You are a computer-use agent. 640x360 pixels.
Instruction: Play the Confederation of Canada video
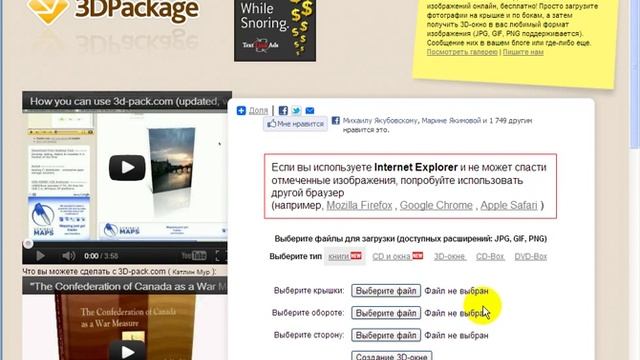click(x=127, y=351)
